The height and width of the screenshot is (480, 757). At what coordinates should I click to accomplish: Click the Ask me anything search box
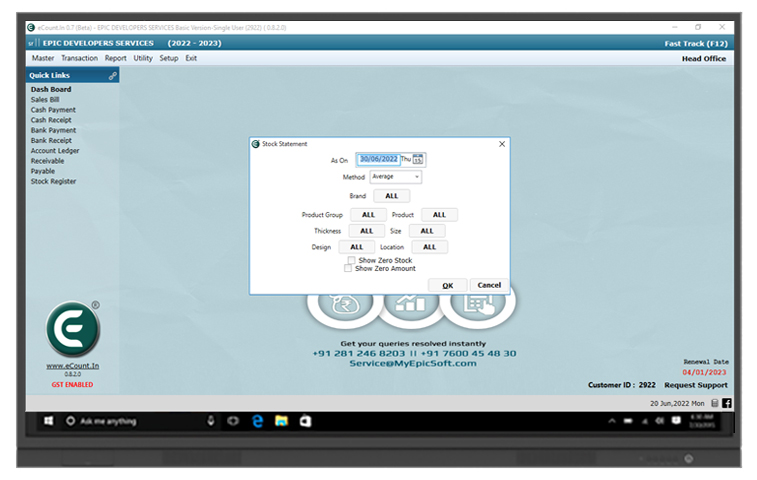coord(132,421)
